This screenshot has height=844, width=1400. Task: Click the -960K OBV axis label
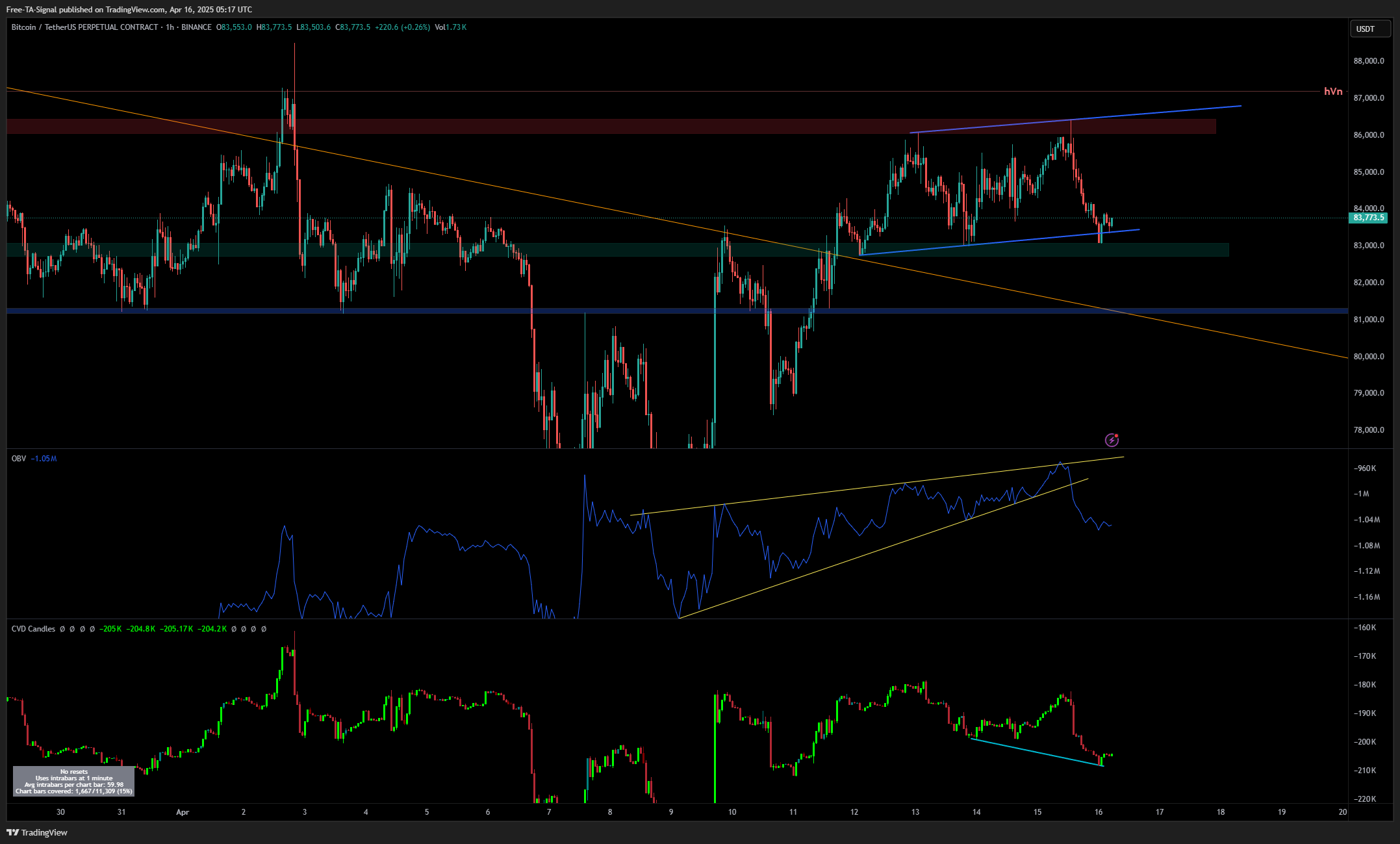pyautogui.click(x=1365, y=468)
